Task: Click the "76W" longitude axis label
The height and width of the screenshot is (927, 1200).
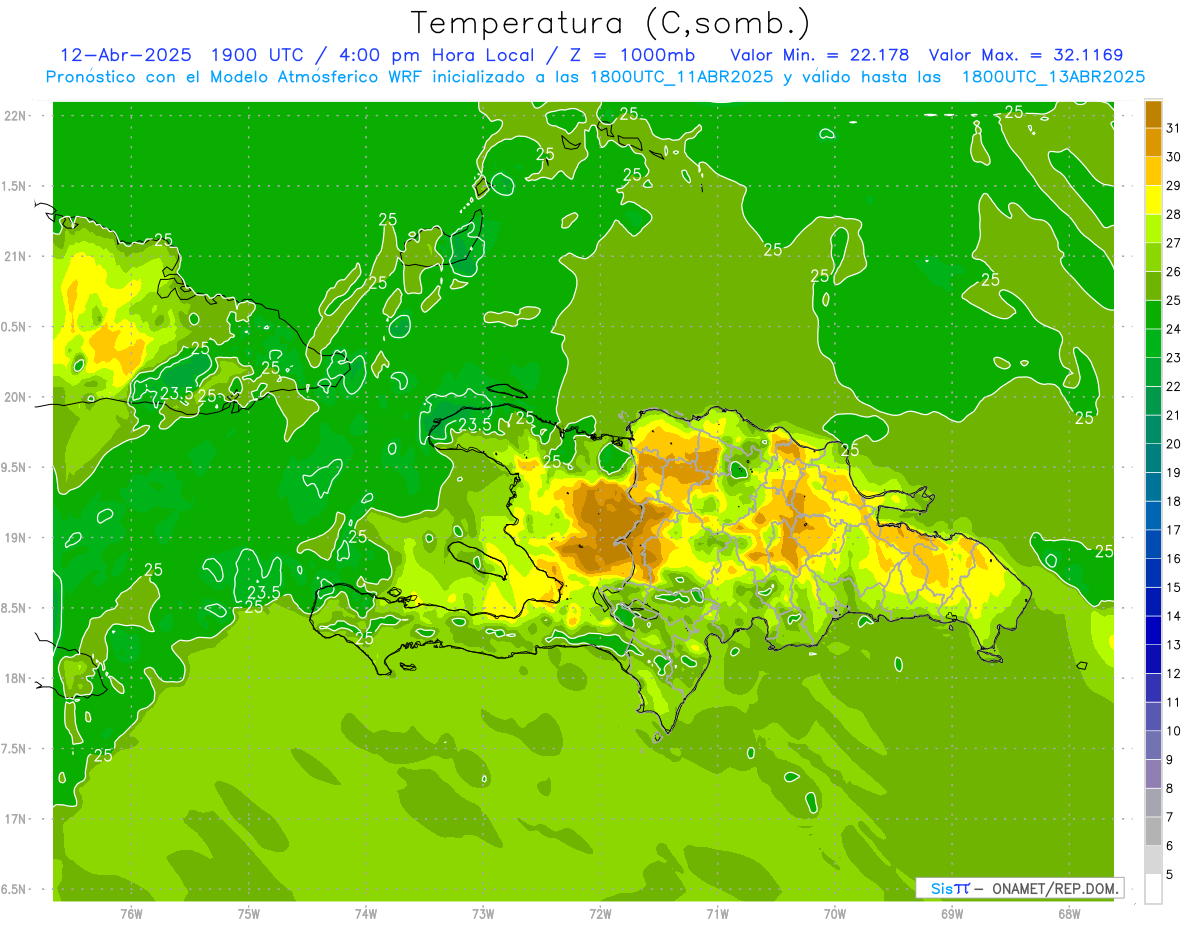Action: 131,914
